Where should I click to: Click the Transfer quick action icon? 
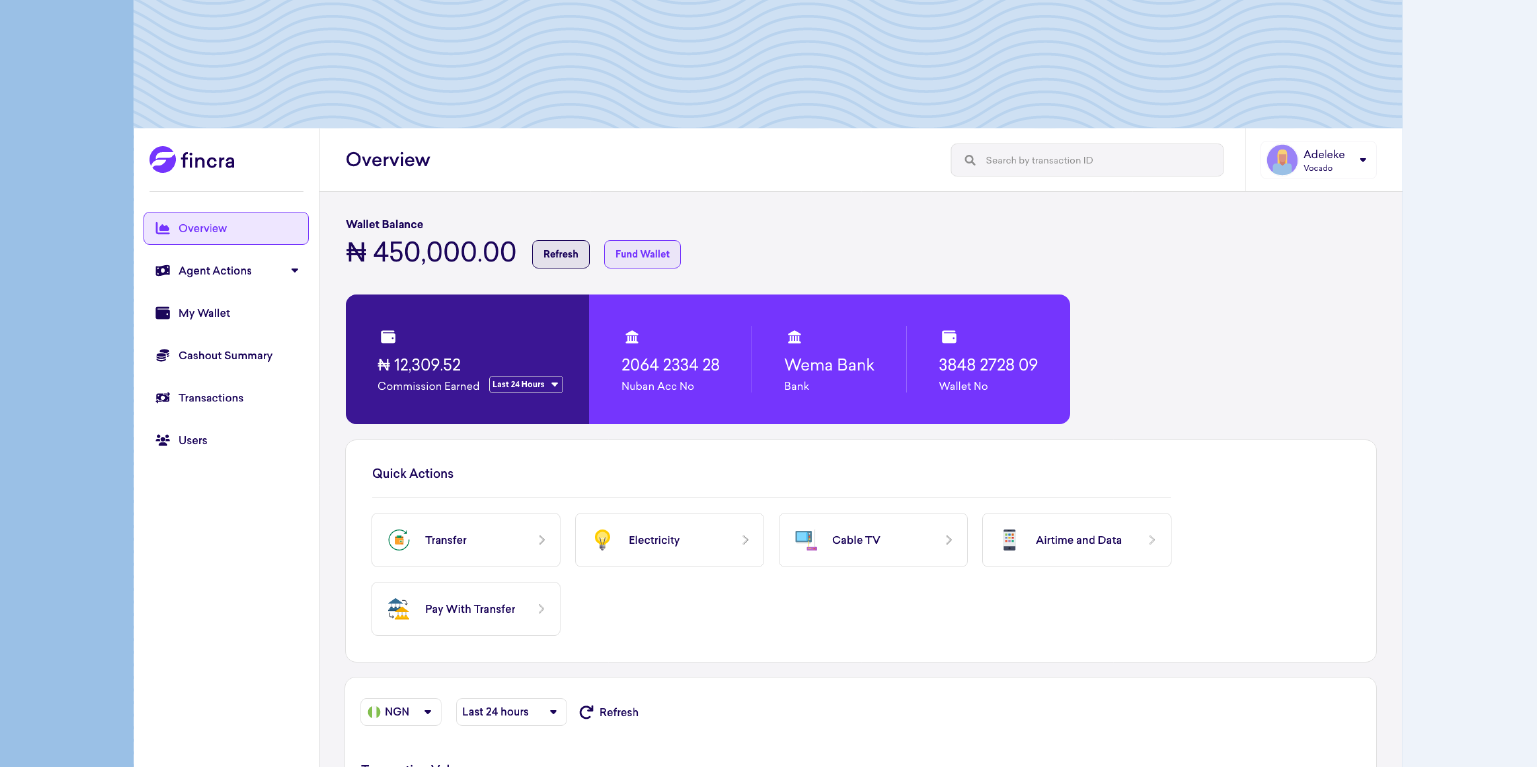(x=399, y=540)
